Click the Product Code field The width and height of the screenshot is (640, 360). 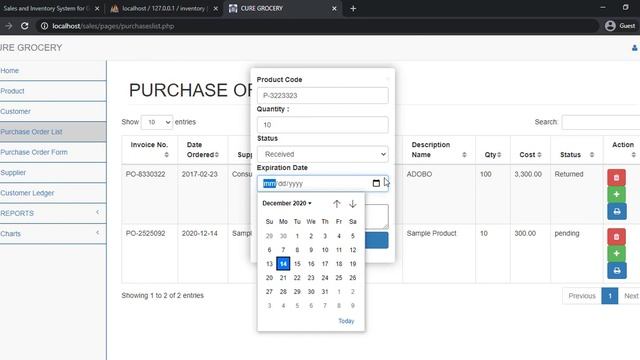(x=322, y=96)
